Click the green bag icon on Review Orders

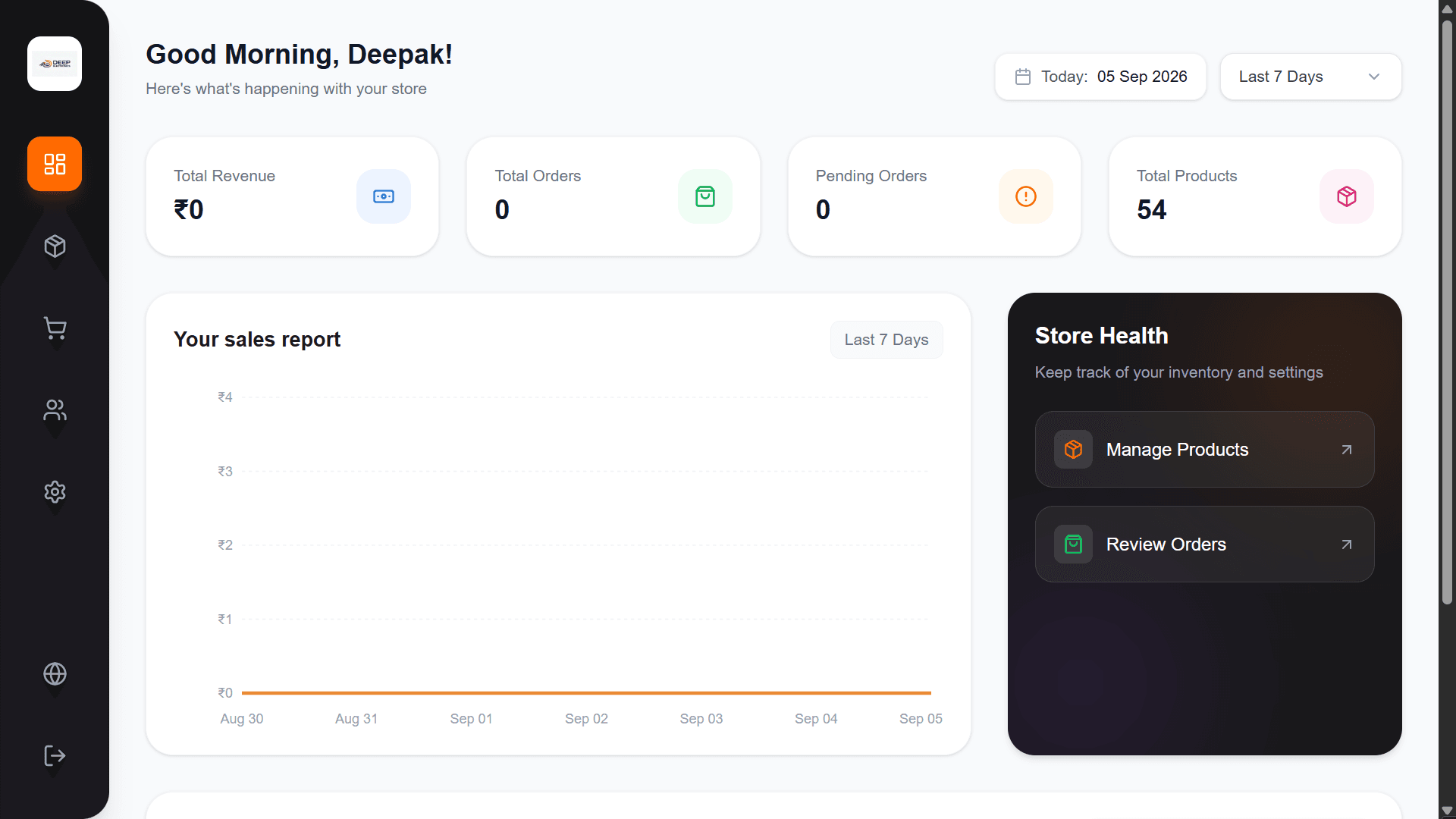coord(1073,544)
